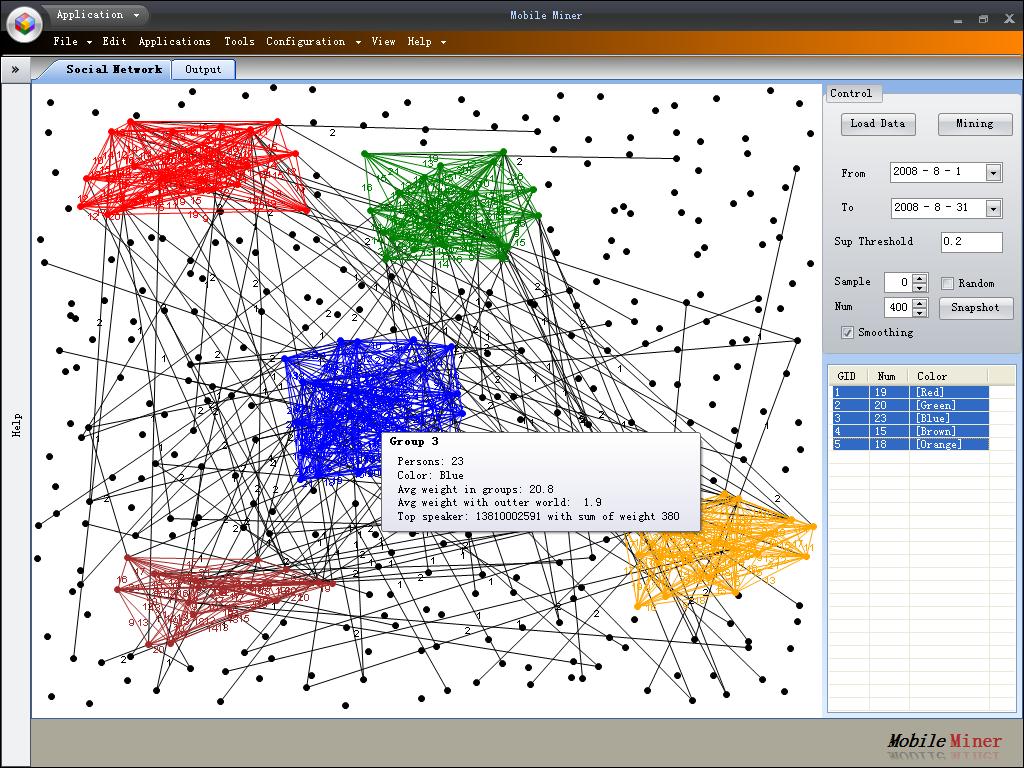Open the From date dropdown
The width and height of the screenshot is (1024, 768).
pos(993,173)
